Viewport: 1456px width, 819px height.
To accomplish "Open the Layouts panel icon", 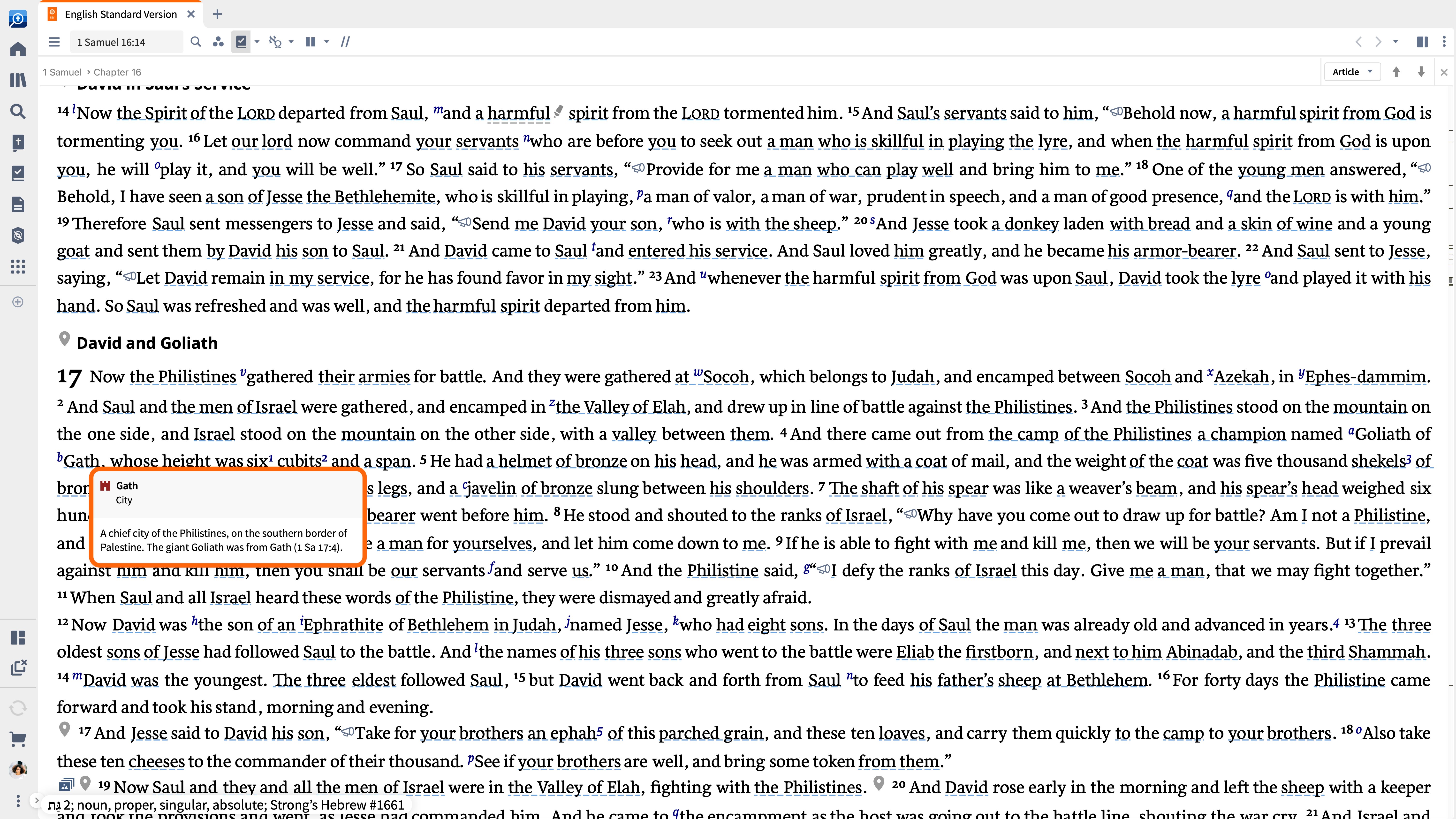I will point(18,637).
